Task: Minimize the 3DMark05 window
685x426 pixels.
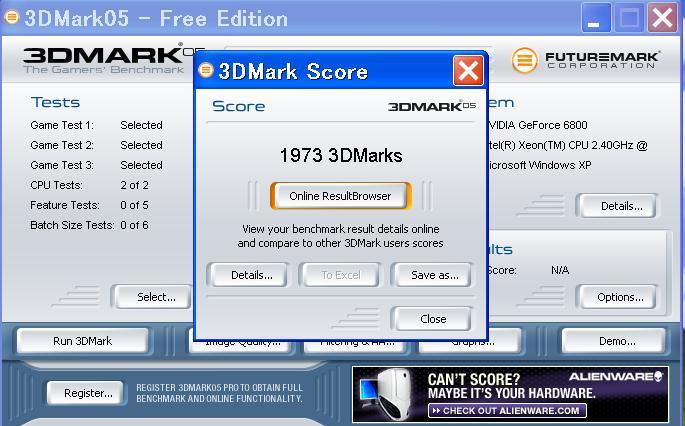Action: 596,17
